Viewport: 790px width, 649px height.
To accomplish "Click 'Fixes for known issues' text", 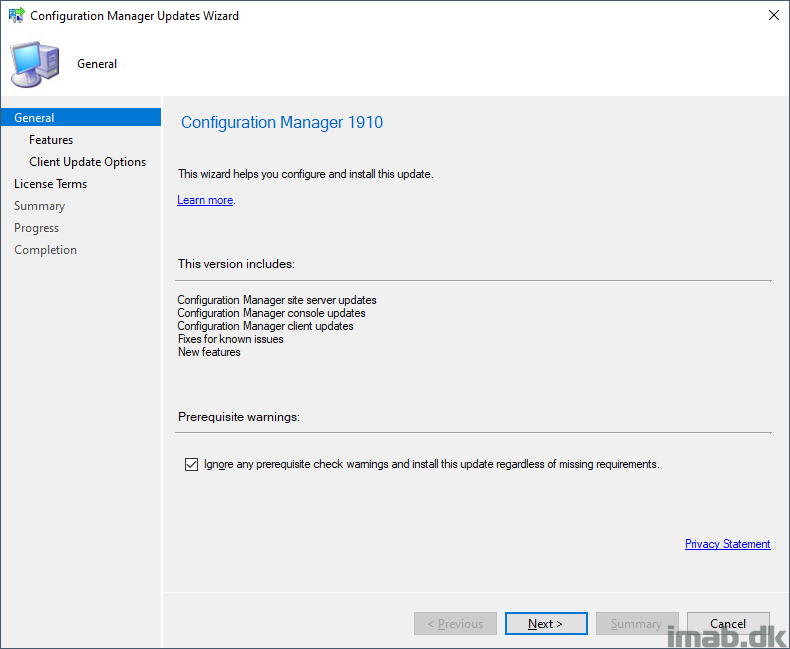I will coord(231,339).
